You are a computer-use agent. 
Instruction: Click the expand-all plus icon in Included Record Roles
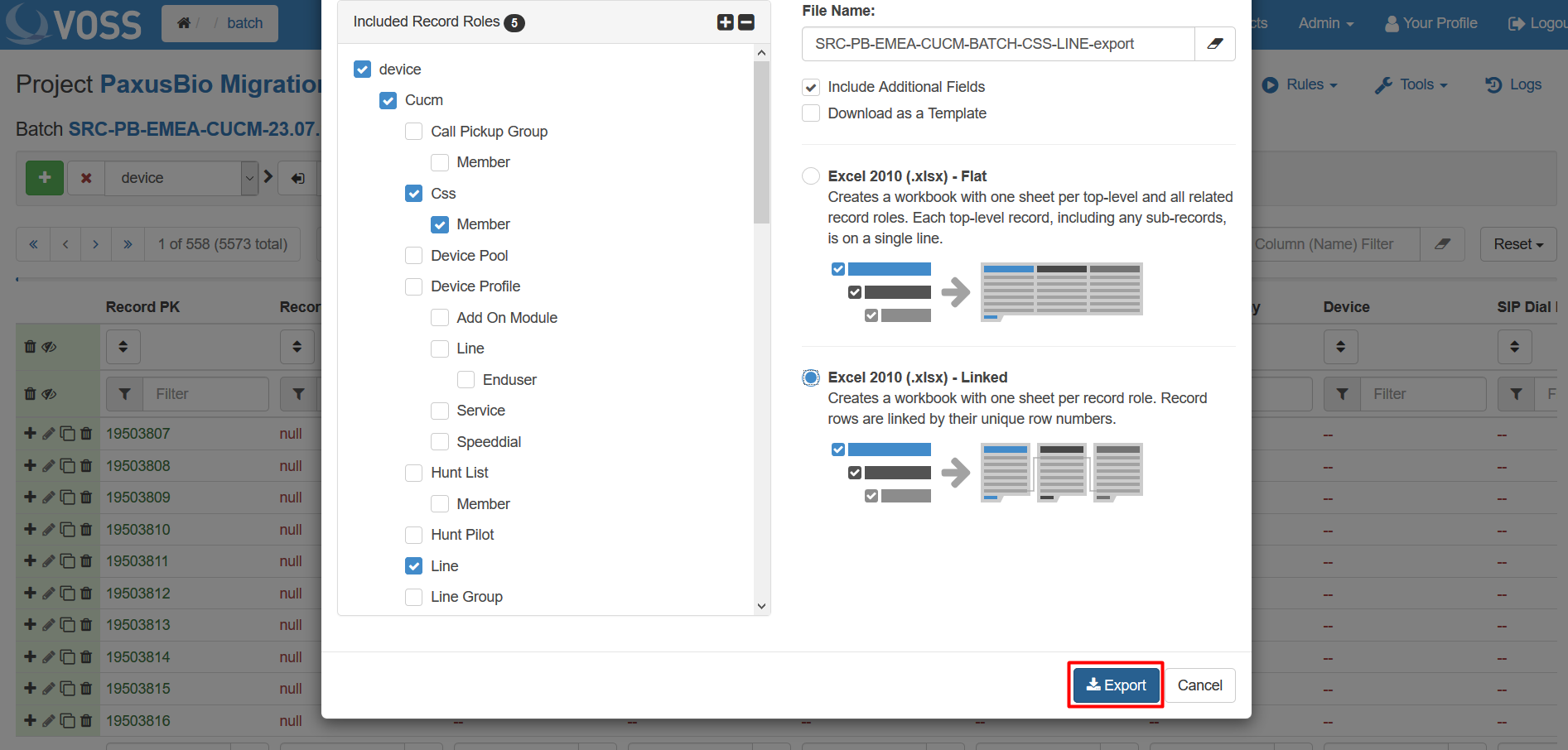(x=725, y=22)
